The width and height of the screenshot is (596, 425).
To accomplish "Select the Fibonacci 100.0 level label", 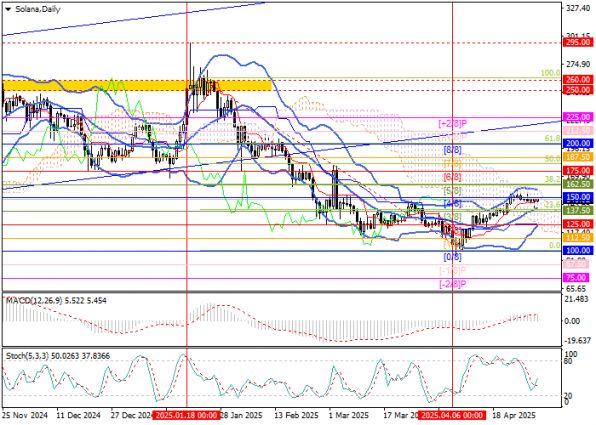I will coord(550,73).
